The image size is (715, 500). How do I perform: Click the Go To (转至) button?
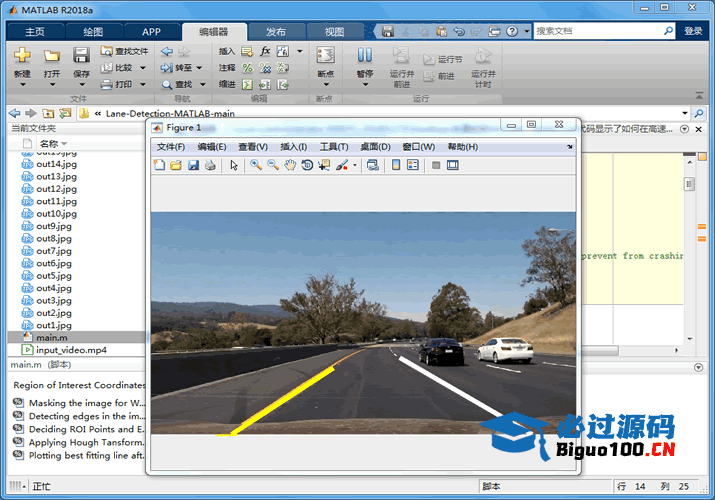click(177, 67)
